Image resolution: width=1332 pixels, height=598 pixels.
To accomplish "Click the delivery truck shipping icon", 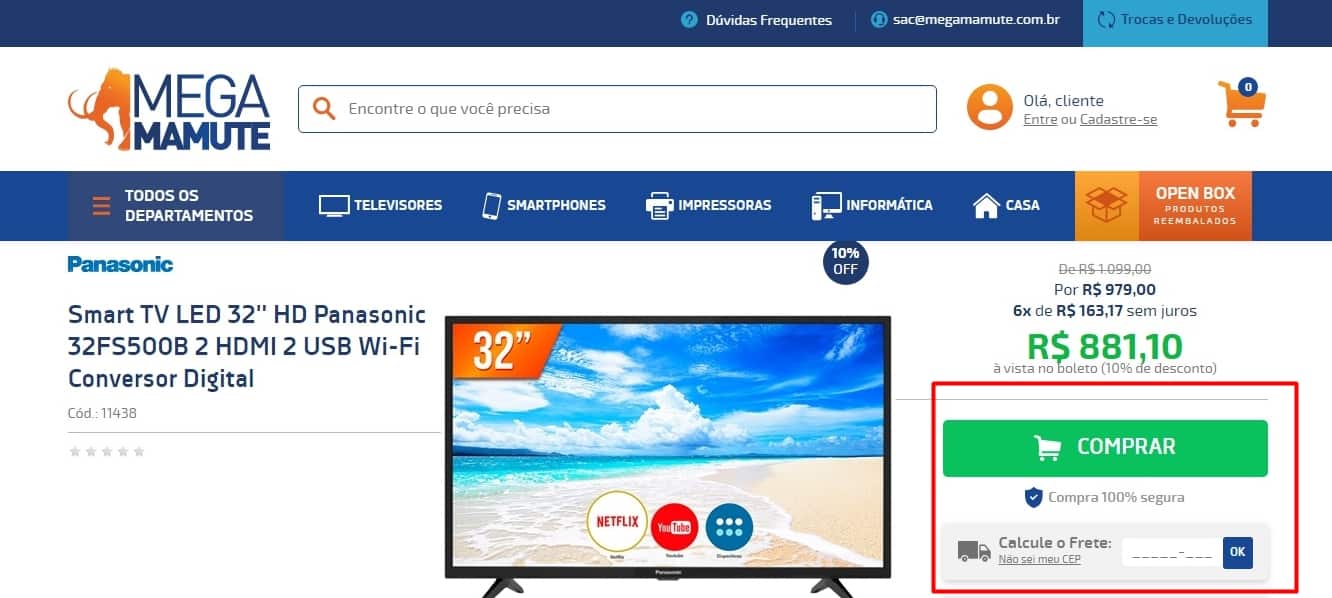I will 973,551.
